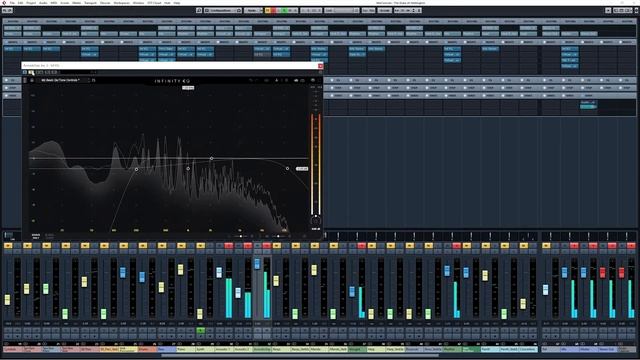Open the channel visibility configuration dropdown
The width and height of the screenshot is (640, 360).
(x=223, y=10)
